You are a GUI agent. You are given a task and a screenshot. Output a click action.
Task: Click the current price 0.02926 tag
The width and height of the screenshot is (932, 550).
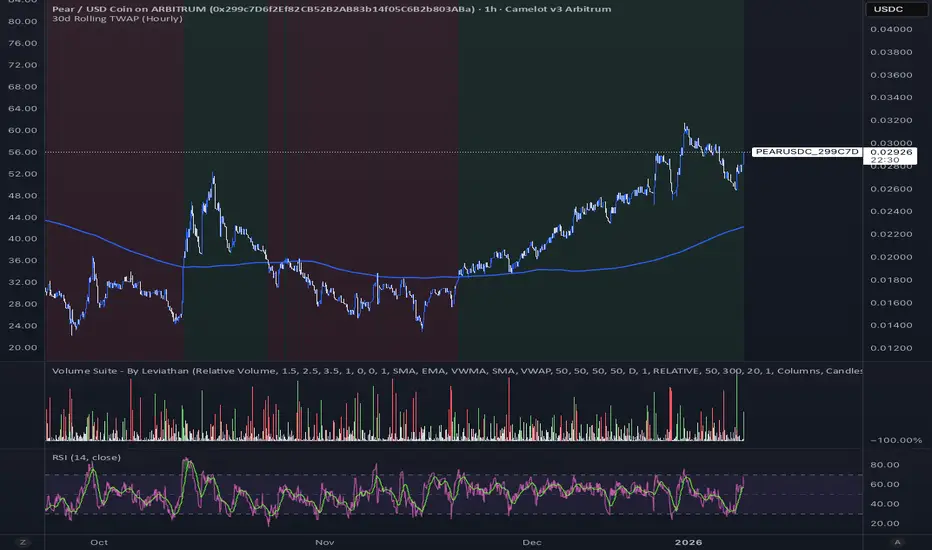coord(890,152)
